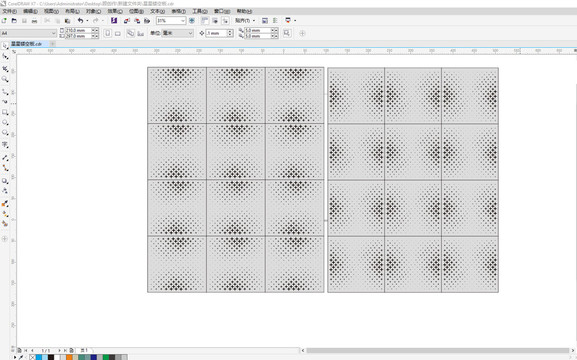
Task: Select the Rectangle tool in toolbox
Action: (x=5, y=112)
